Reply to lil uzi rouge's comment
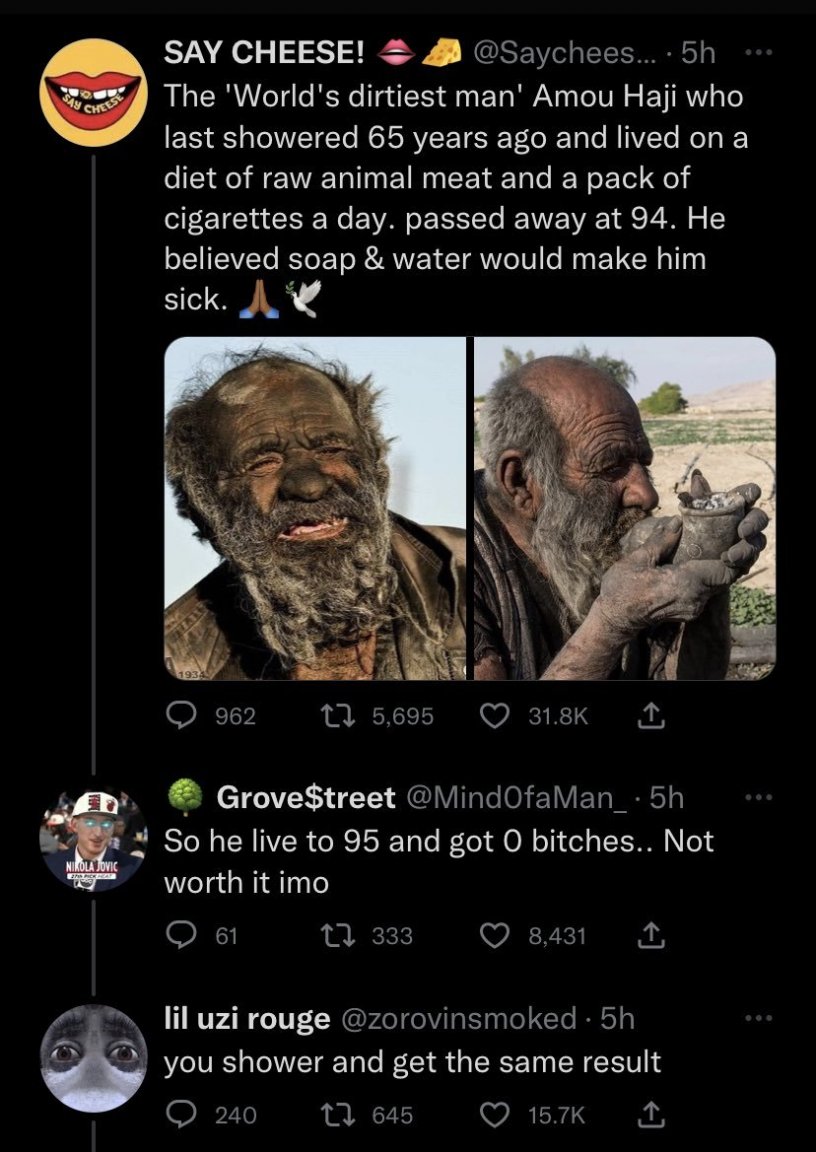Screen dimensions: 816x1152 [x=180, y=1114]
